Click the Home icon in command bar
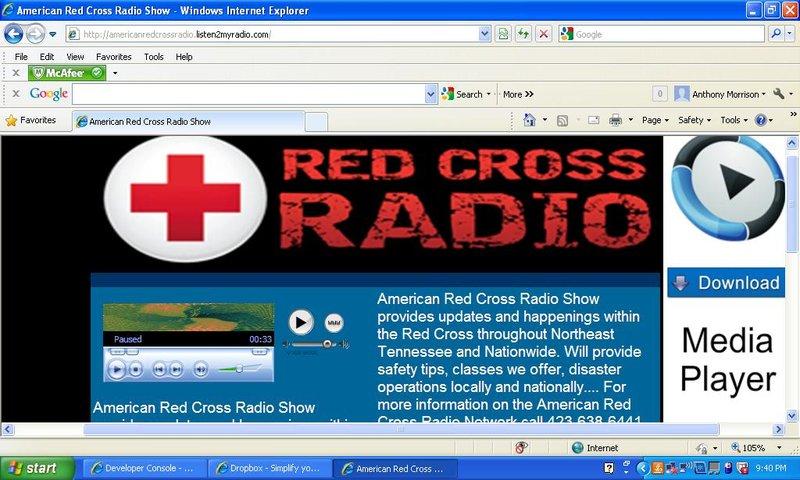This screenshot has height=480, width=800. coord(530,120)
